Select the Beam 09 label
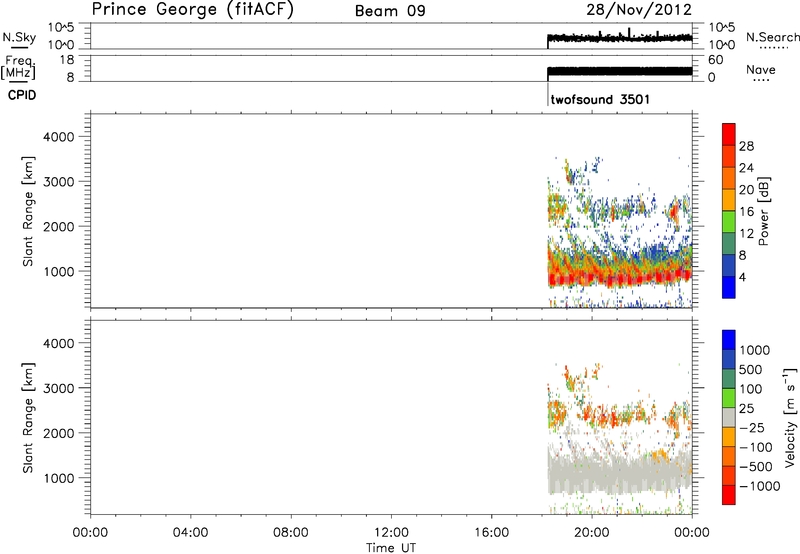Screen dimensions: 800x554 click(390, 11)
